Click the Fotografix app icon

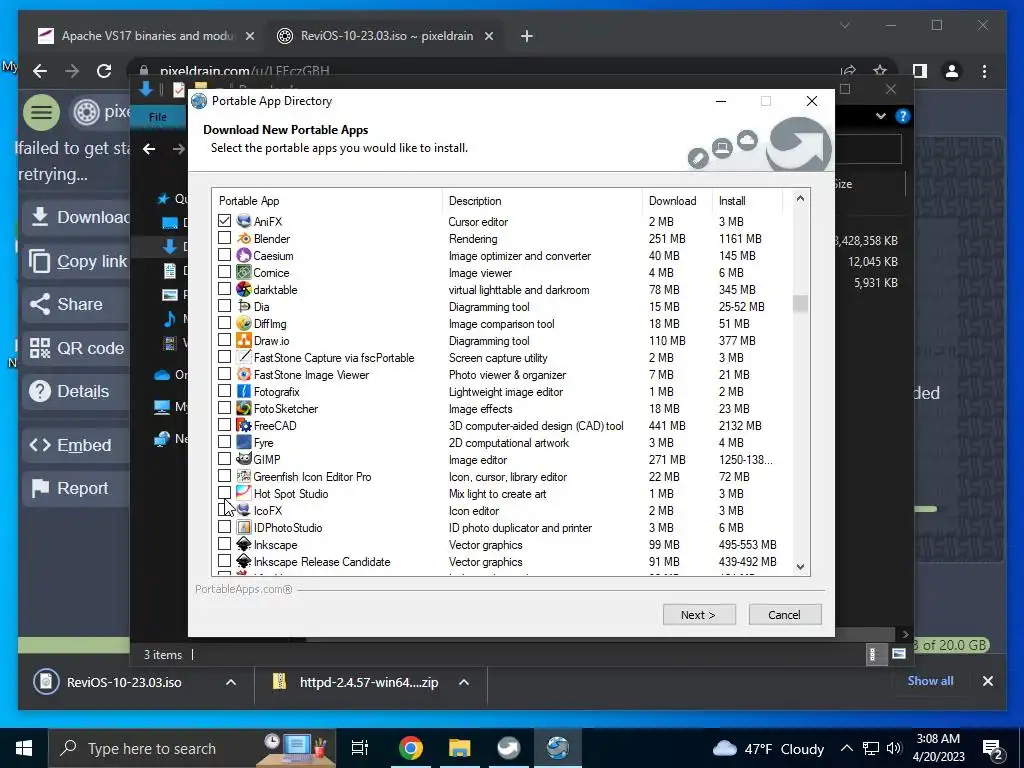(x=244, y=391)
